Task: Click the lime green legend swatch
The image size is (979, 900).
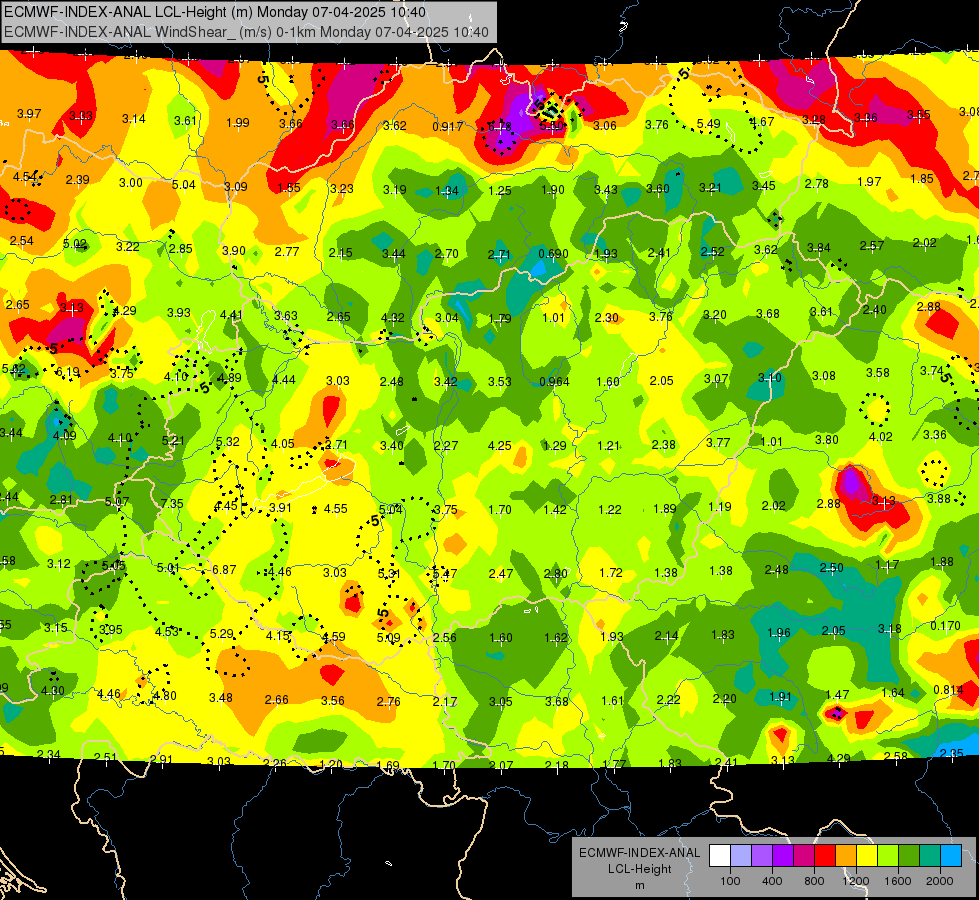Action: tap(888, 855)
